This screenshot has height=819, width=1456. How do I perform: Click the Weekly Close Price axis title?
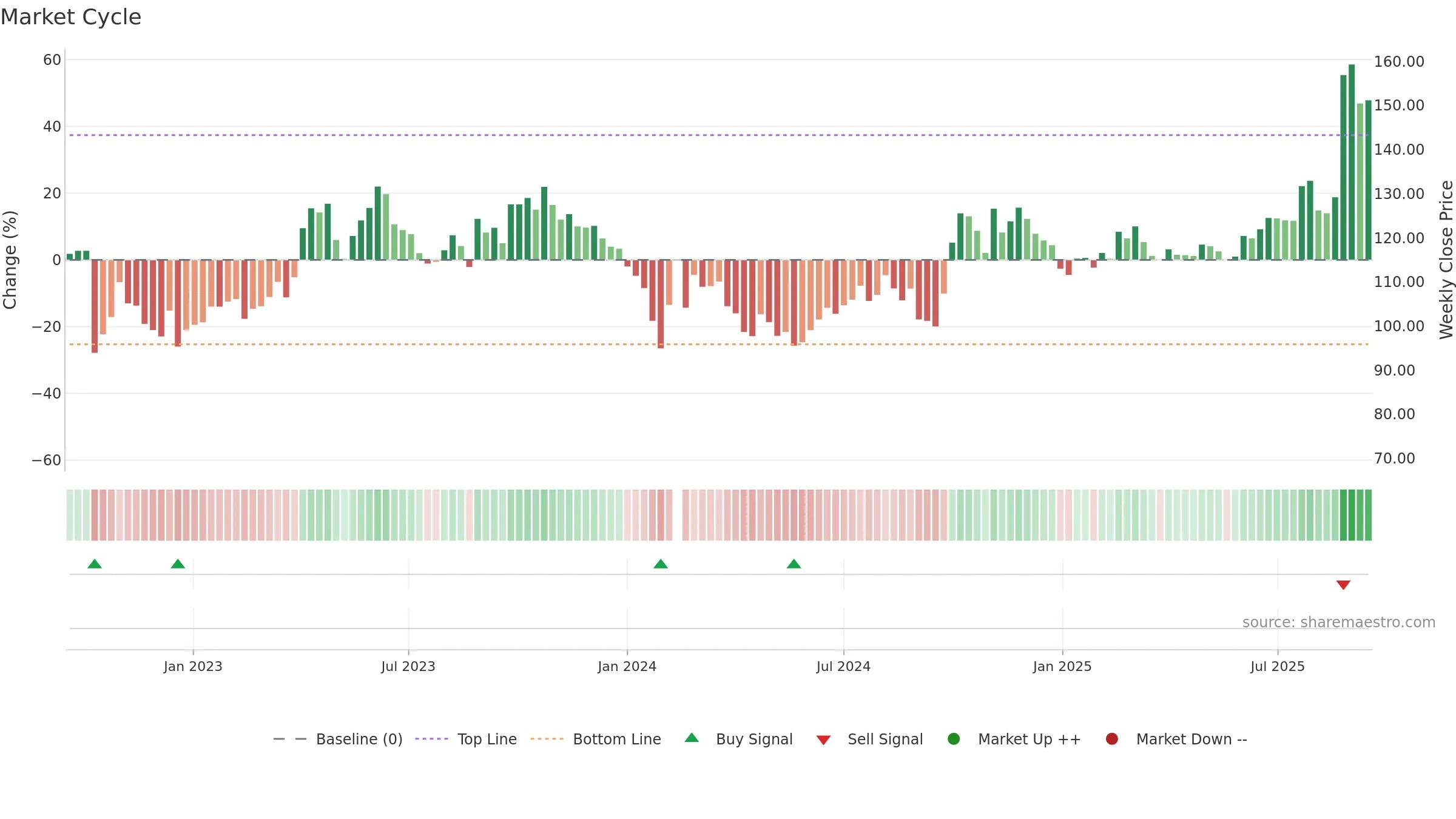pos(1446,260)
